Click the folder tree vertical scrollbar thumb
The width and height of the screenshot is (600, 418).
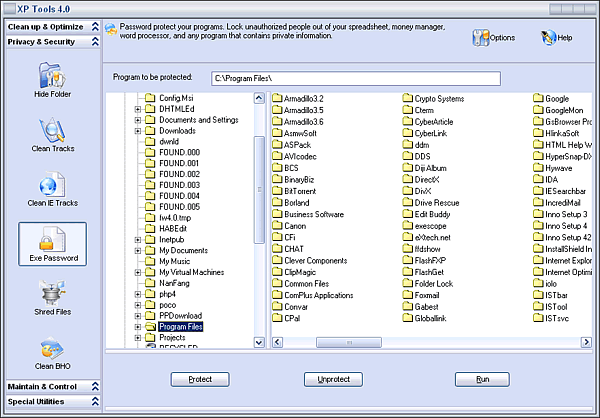259,189
